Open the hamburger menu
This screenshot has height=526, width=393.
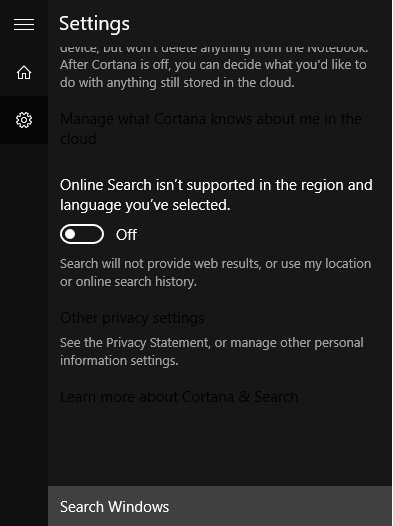[x=24, y=24]
